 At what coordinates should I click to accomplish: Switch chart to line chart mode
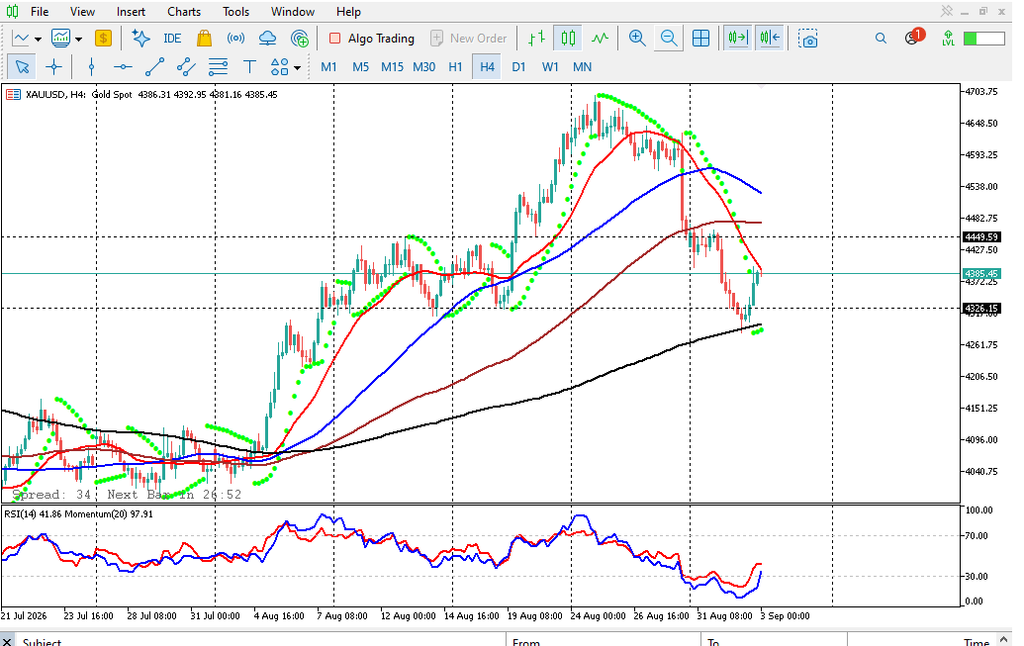point(600,39)
